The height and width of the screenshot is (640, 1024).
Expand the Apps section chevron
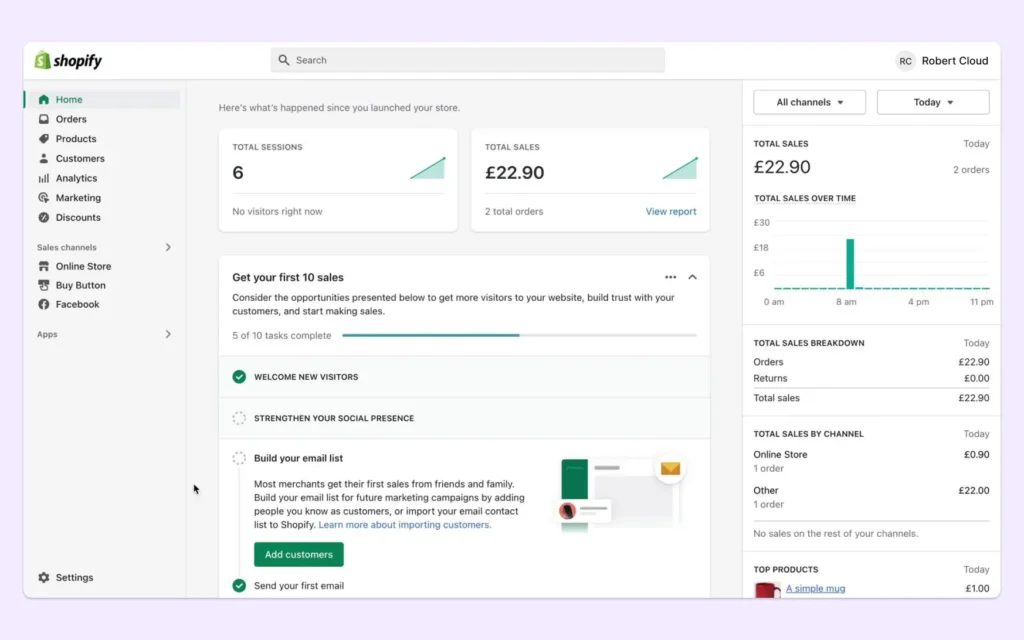click(168, 334)
